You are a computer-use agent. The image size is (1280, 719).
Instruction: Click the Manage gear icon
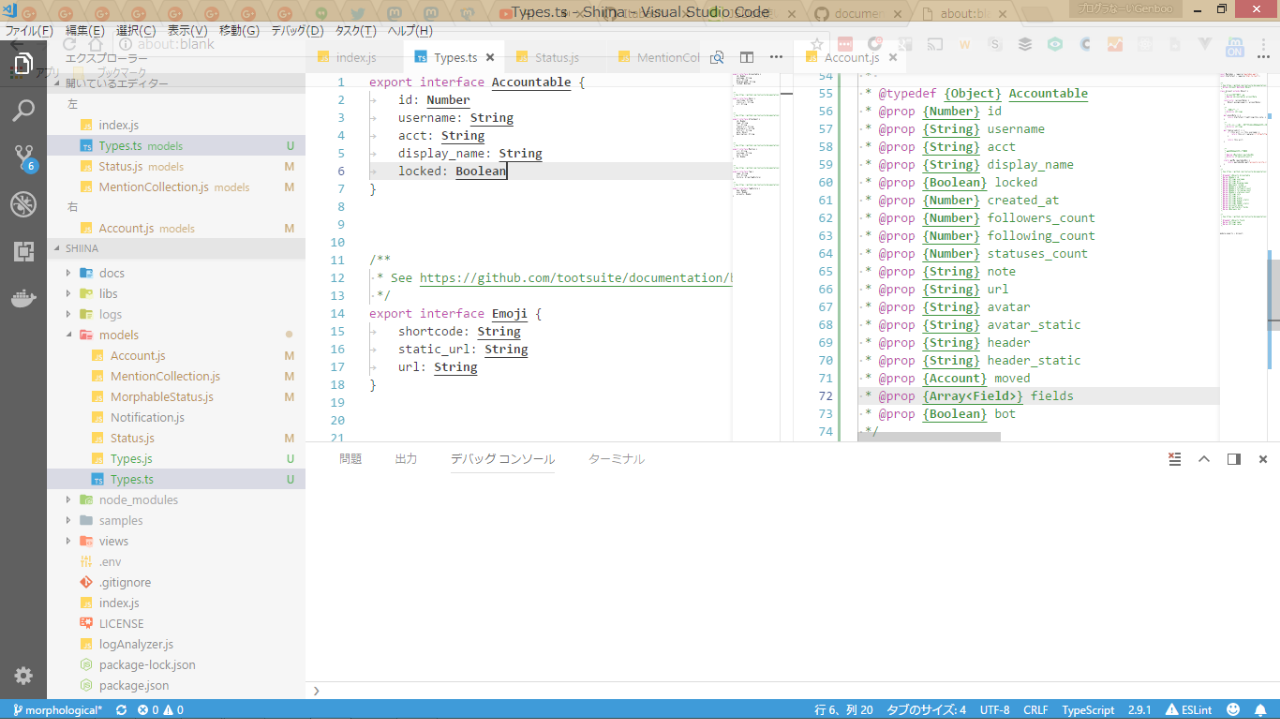(23, 675)
